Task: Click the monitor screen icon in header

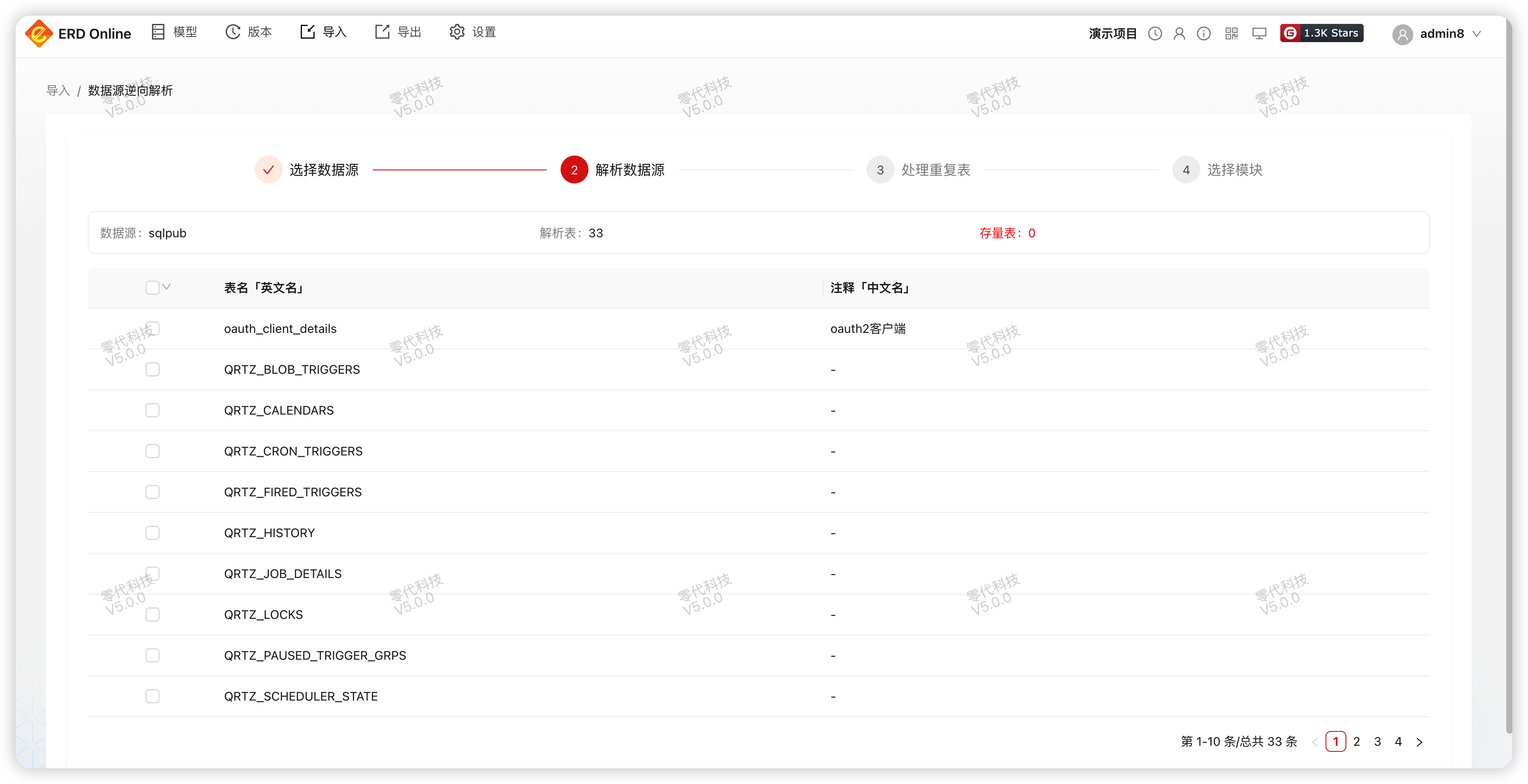Action: pyautogui.click(x=1259, y=34)
